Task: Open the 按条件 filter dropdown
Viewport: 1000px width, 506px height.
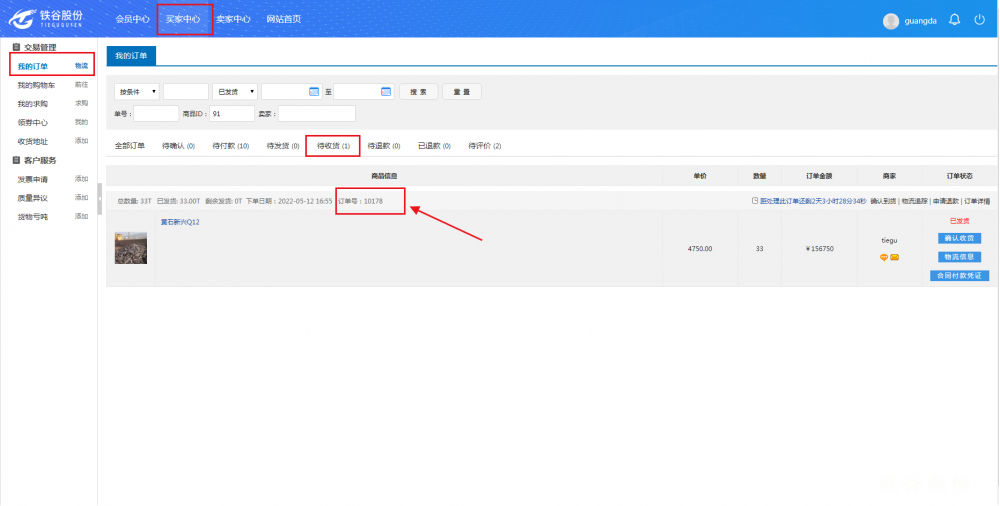Action: coord(136,91)
